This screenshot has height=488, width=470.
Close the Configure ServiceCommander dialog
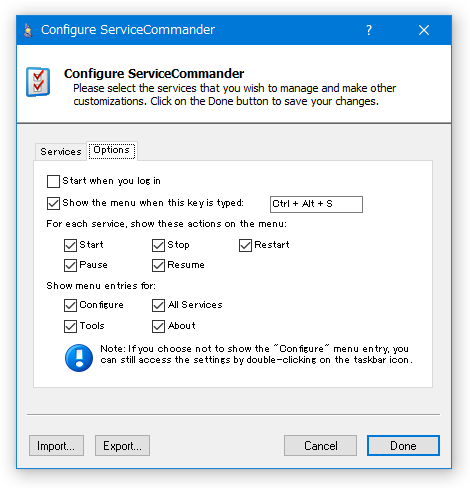click(x=424, y=30)
